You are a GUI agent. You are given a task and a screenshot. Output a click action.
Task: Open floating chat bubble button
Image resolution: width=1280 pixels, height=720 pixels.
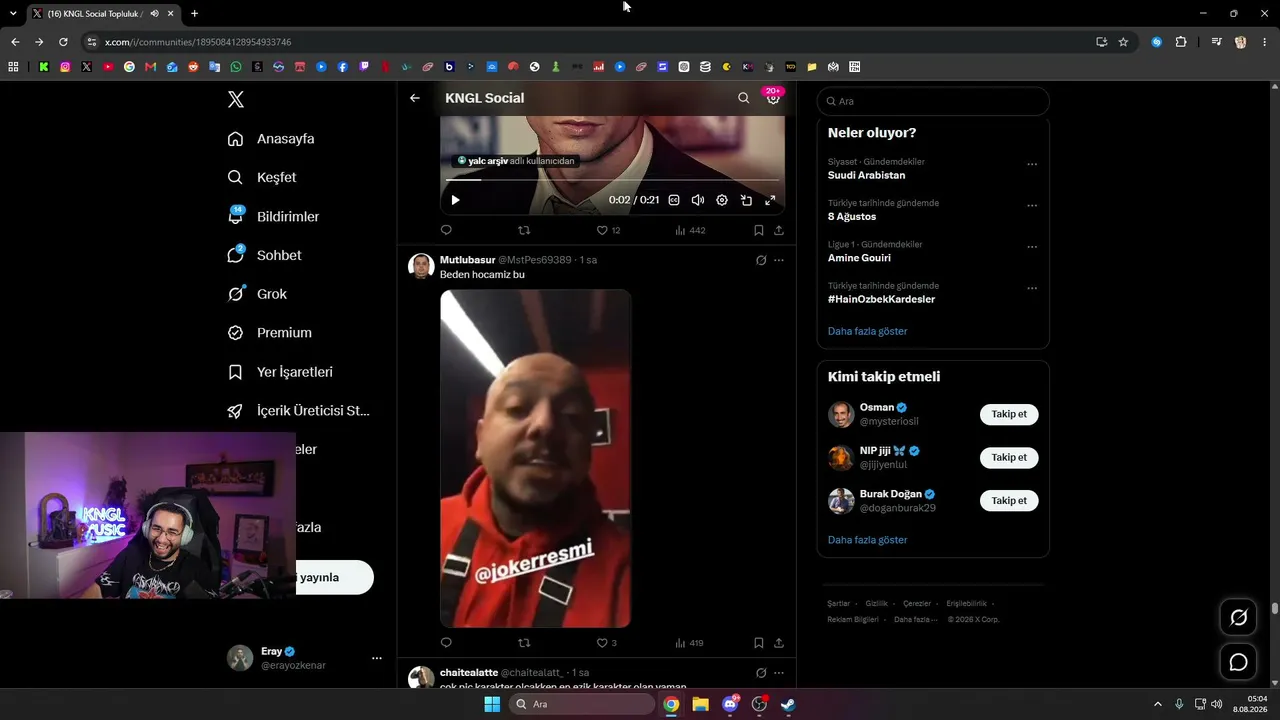[1238, 662]
